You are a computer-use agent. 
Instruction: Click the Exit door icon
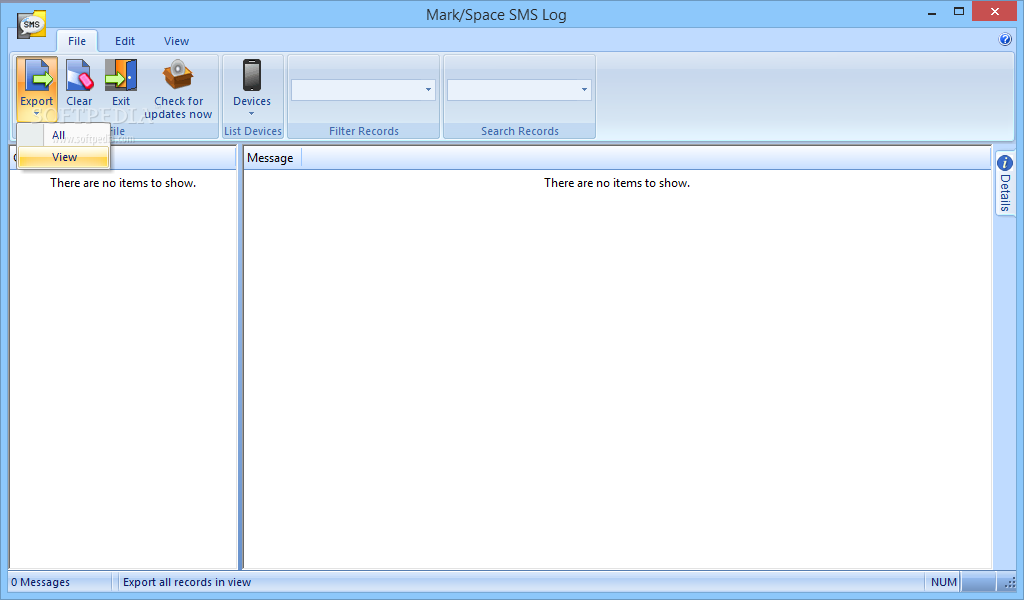click(121, 75)
